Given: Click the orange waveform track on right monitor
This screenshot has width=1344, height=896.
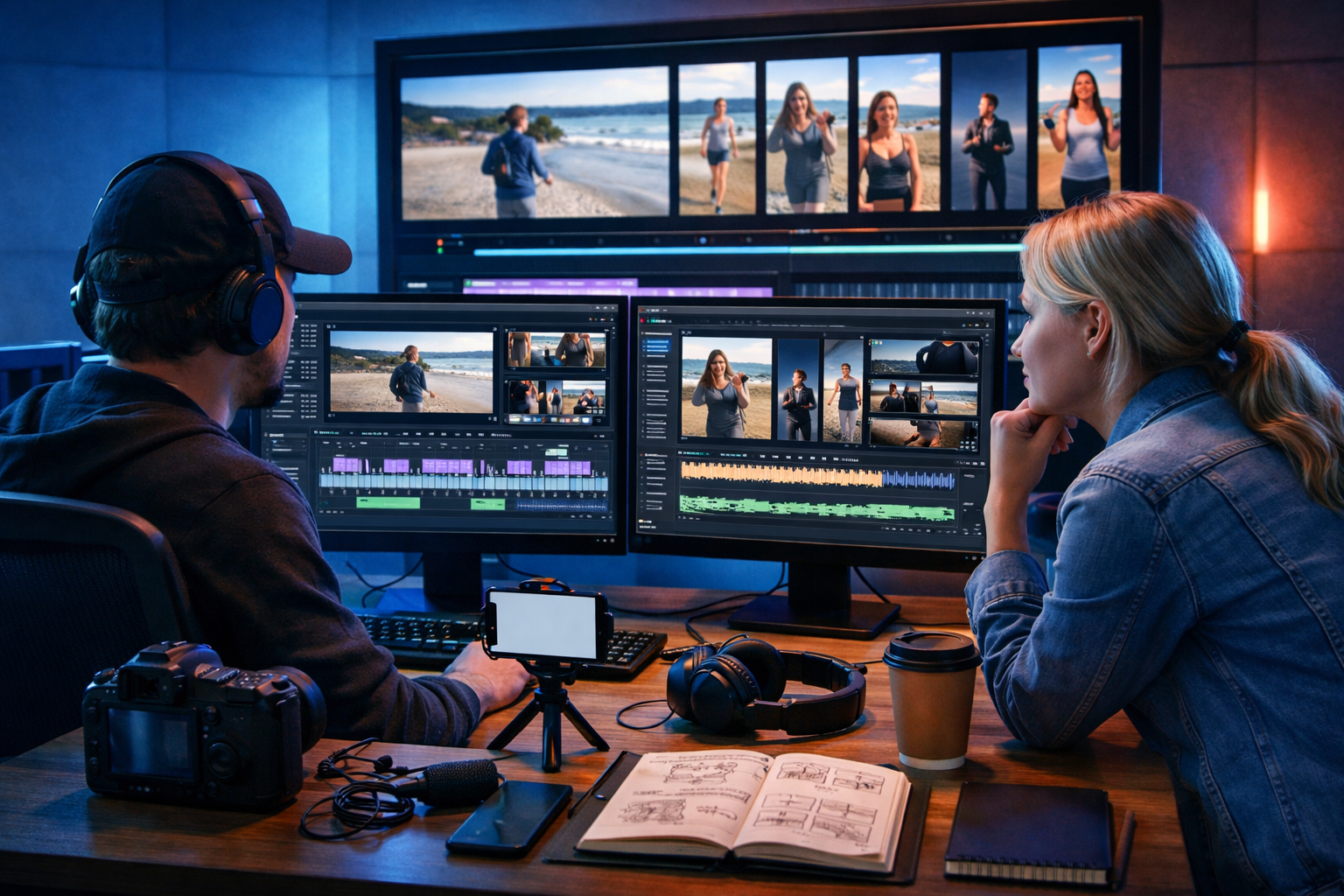Looking at the screenshot, I should click(x=781, y=474).
